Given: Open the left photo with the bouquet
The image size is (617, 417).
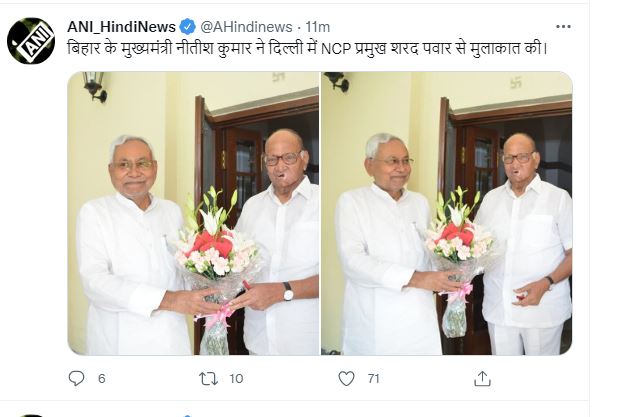Looking at the screenshot, I should (x=193, y=213).
